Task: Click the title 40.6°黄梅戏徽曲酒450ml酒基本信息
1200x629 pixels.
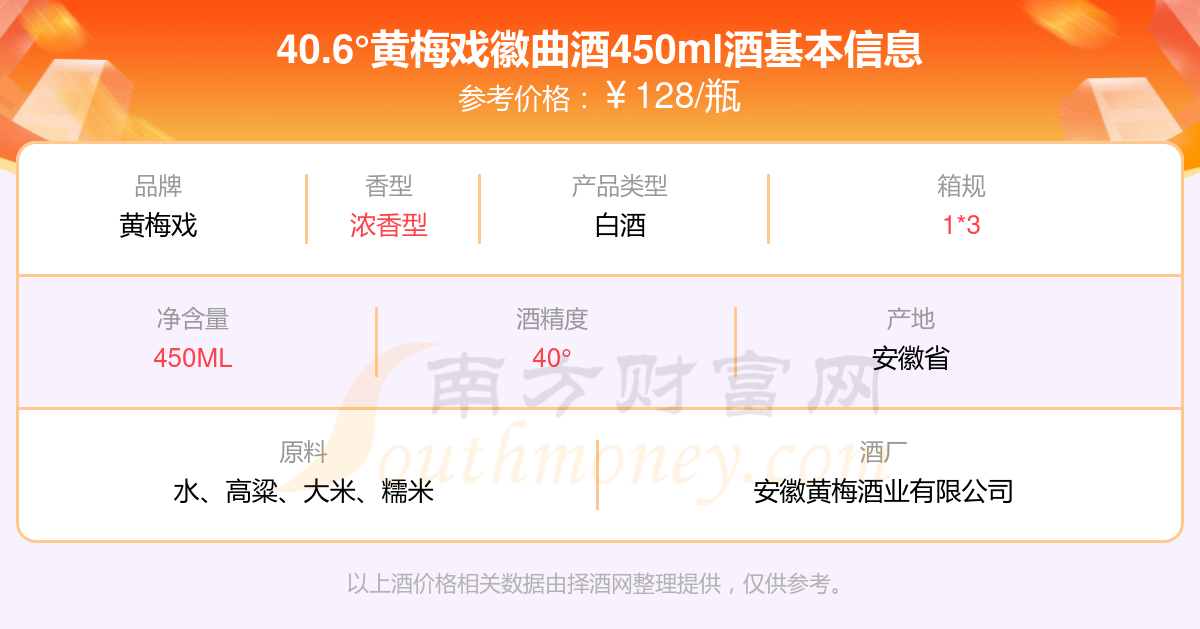Action: tap(599, 49)
